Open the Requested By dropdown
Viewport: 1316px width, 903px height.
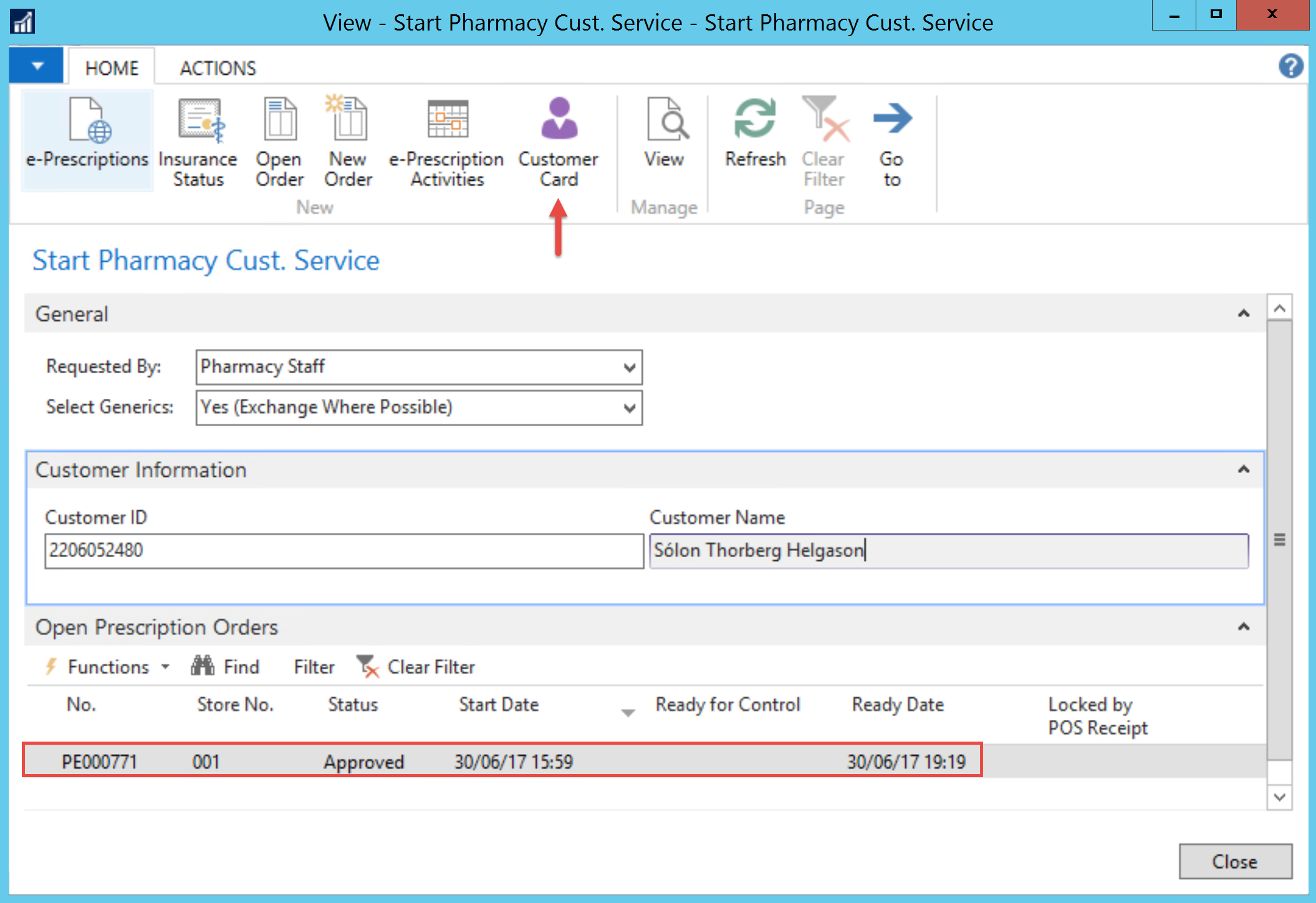pos(629,368)
